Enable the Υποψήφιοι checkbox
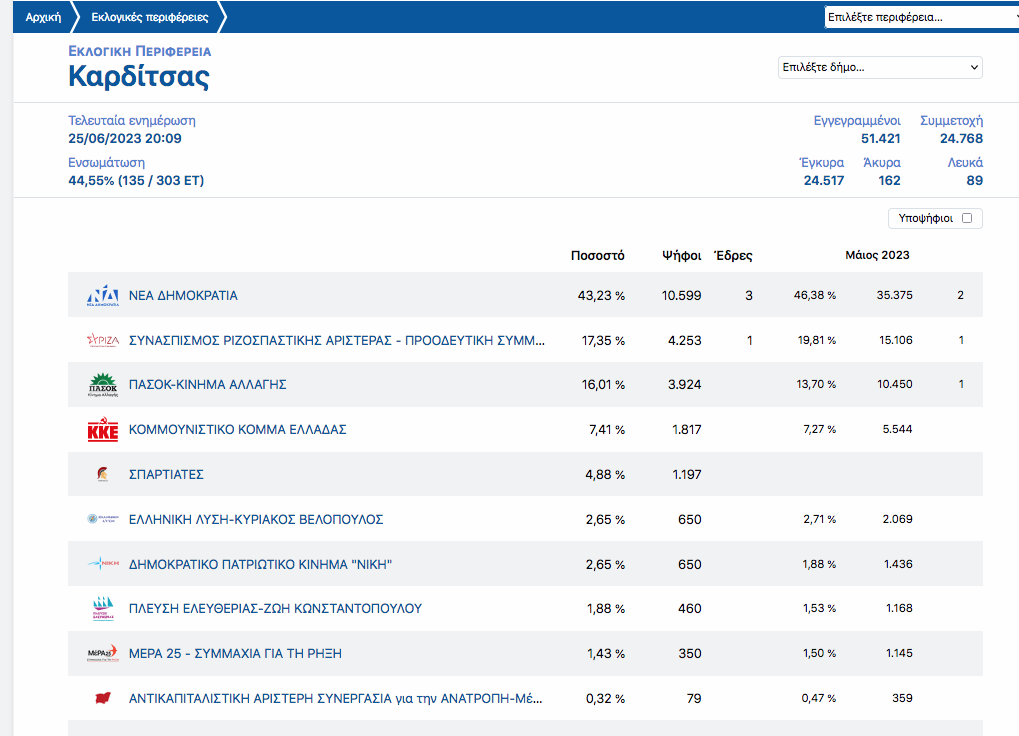 pyautogui.click(x=966, y=218)
